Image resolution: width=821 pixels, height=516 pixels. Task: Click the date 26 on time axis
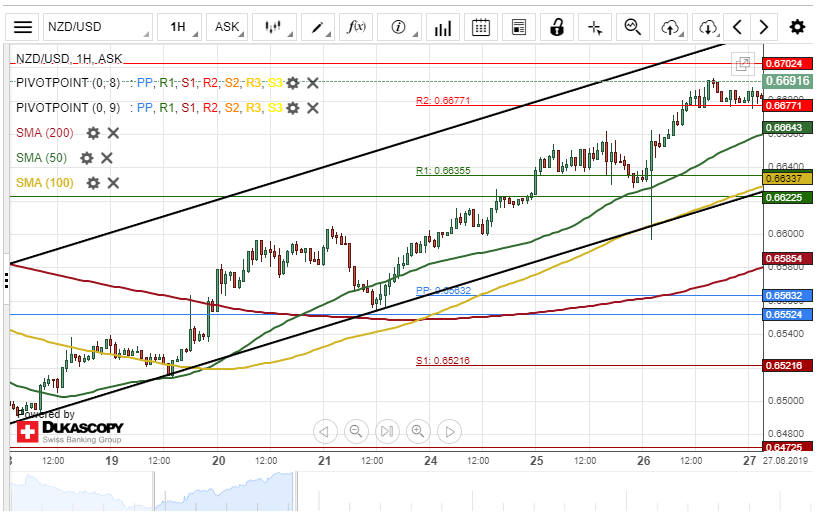click(x=644, y=461)
